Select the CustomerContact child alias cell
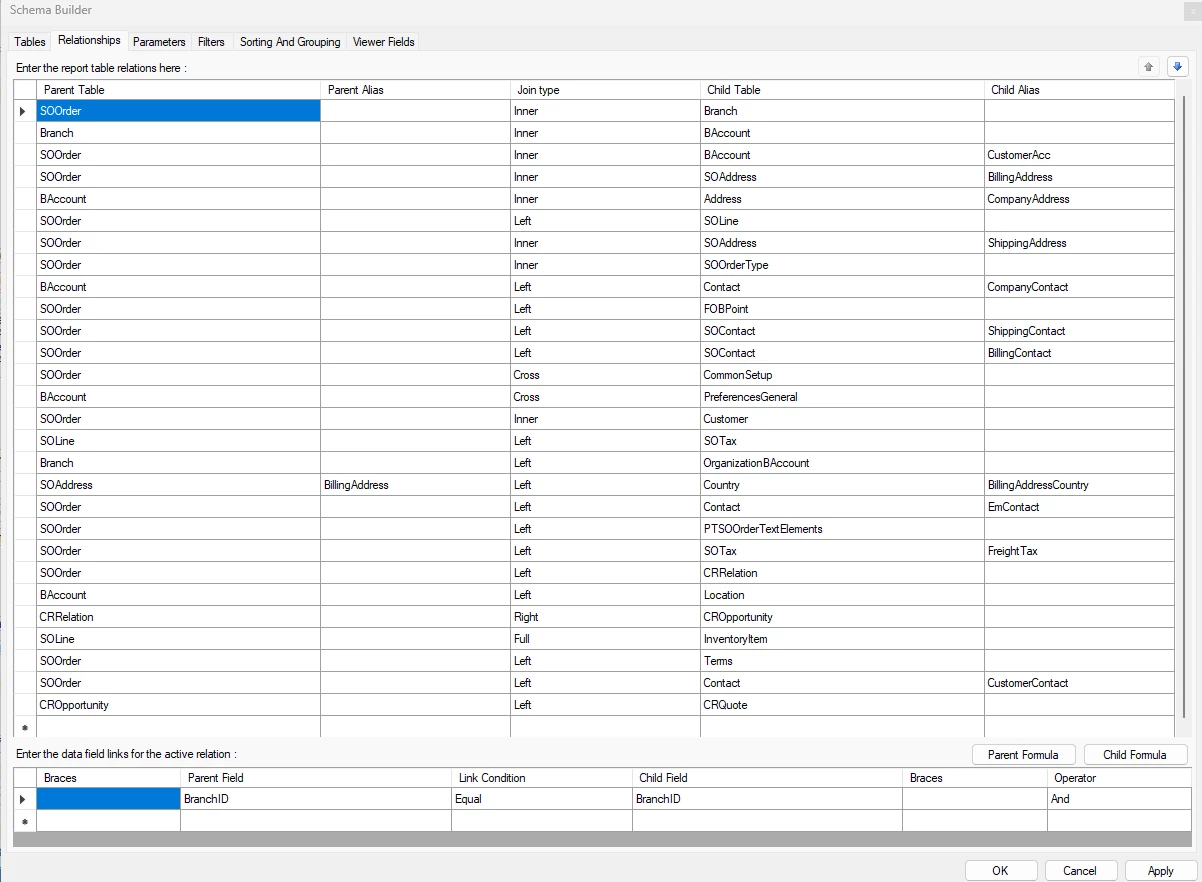 pos(1079,683)
